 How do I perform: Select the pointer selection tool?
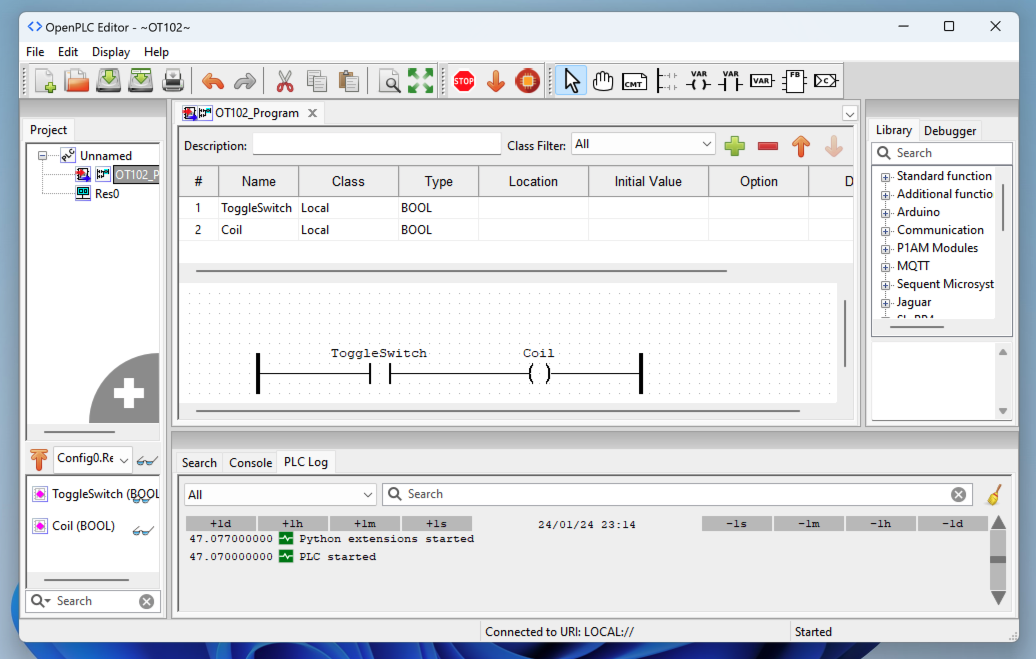[x=571, y=81]
